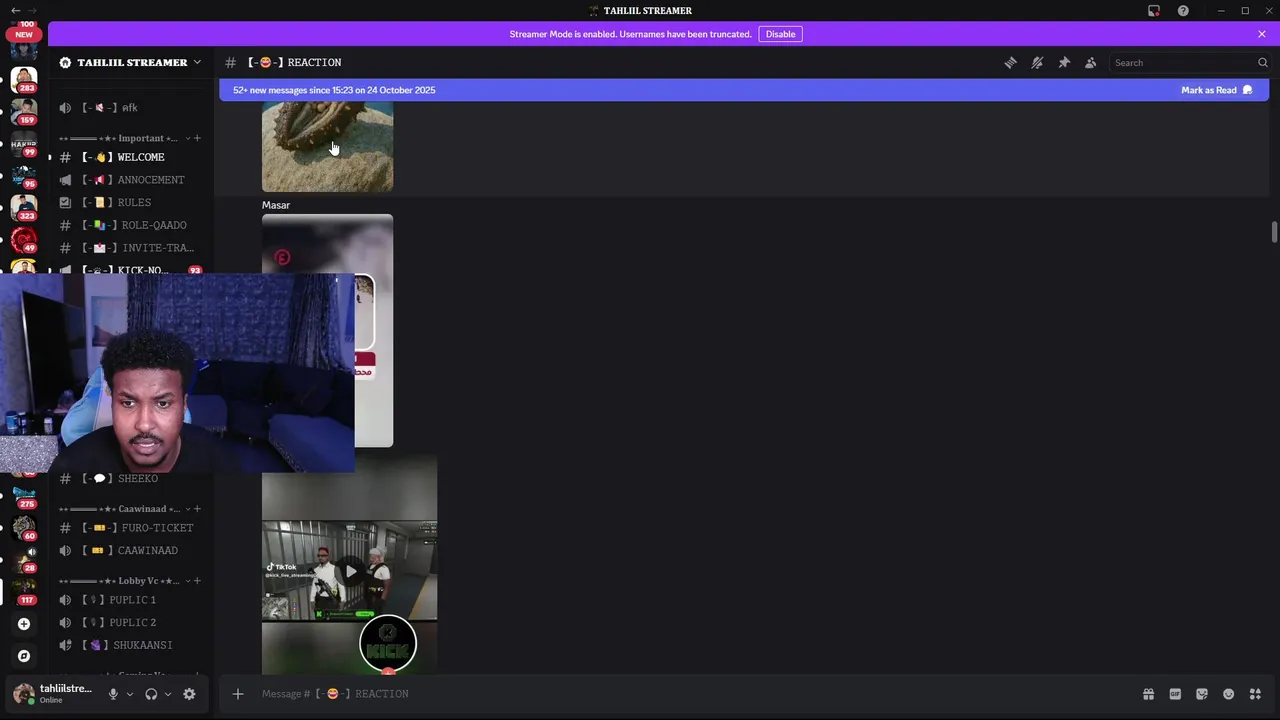Open the RULES channel
Image resolution: width=1280 pixels, height=720 pixels.
[130, 202]
